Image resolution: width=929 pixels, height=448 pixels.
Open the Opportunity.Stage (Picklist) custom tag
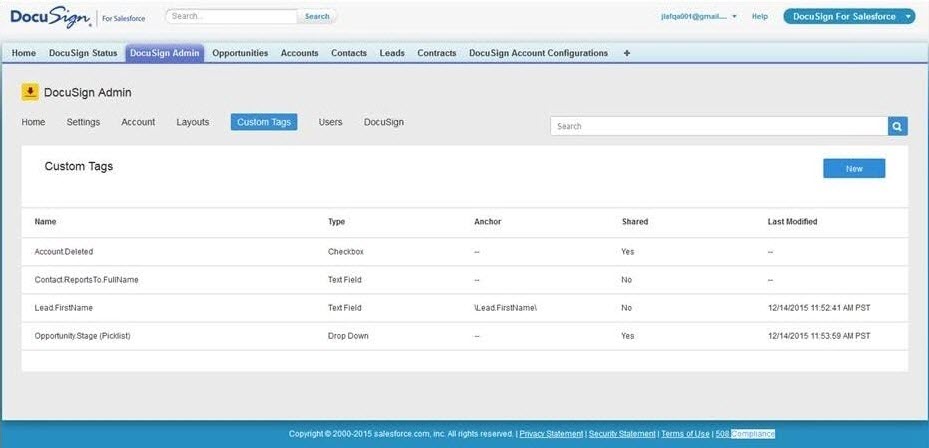(82, 336)
